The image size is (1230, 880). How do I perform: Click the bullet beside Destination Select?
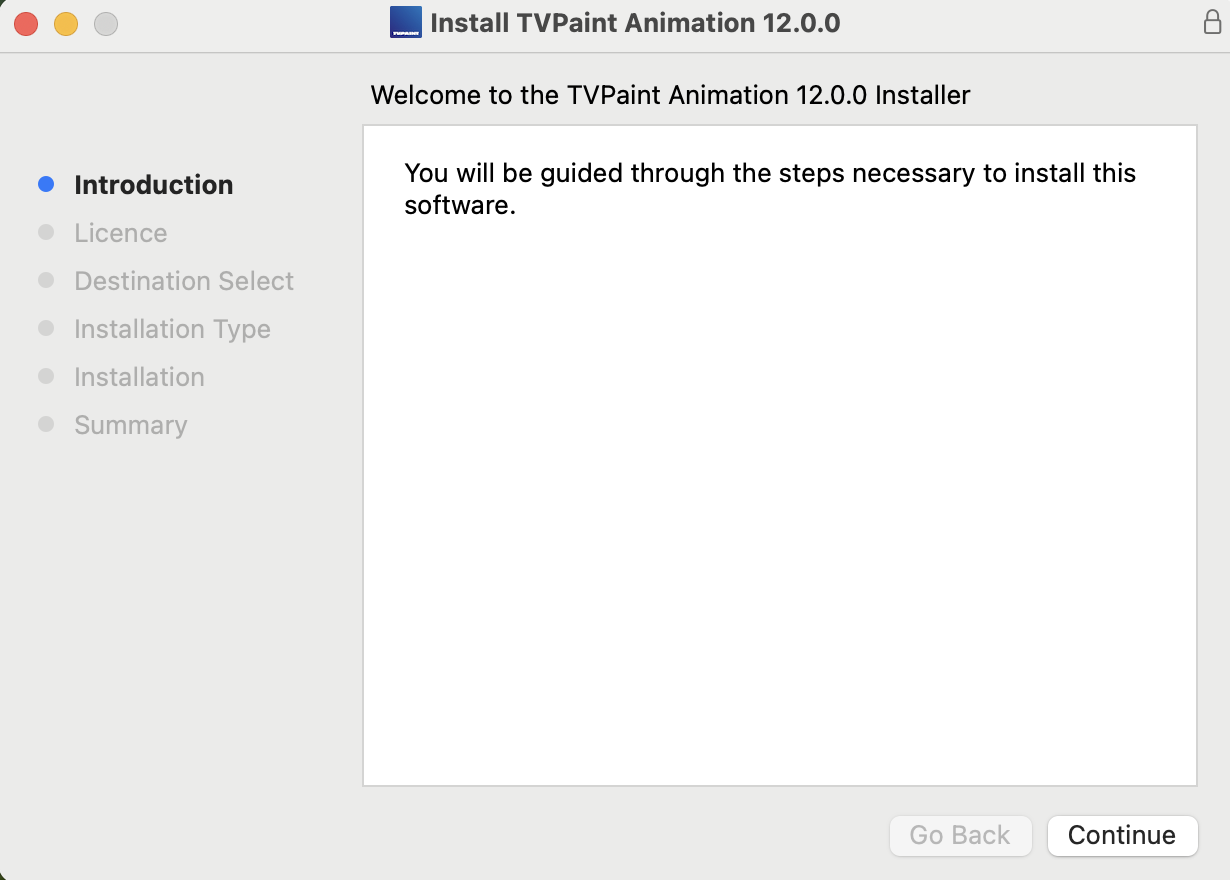(x=45, y=279)
